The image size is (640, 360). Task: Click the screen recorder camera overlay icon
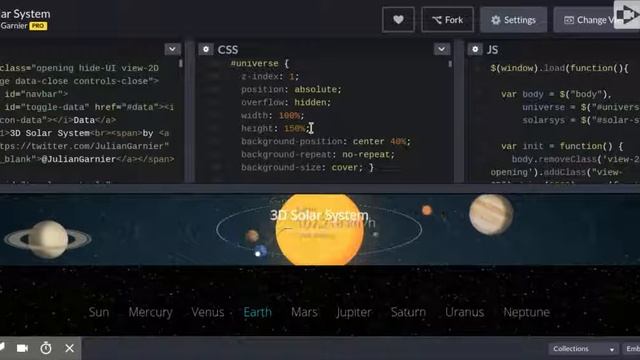point(627,15)
